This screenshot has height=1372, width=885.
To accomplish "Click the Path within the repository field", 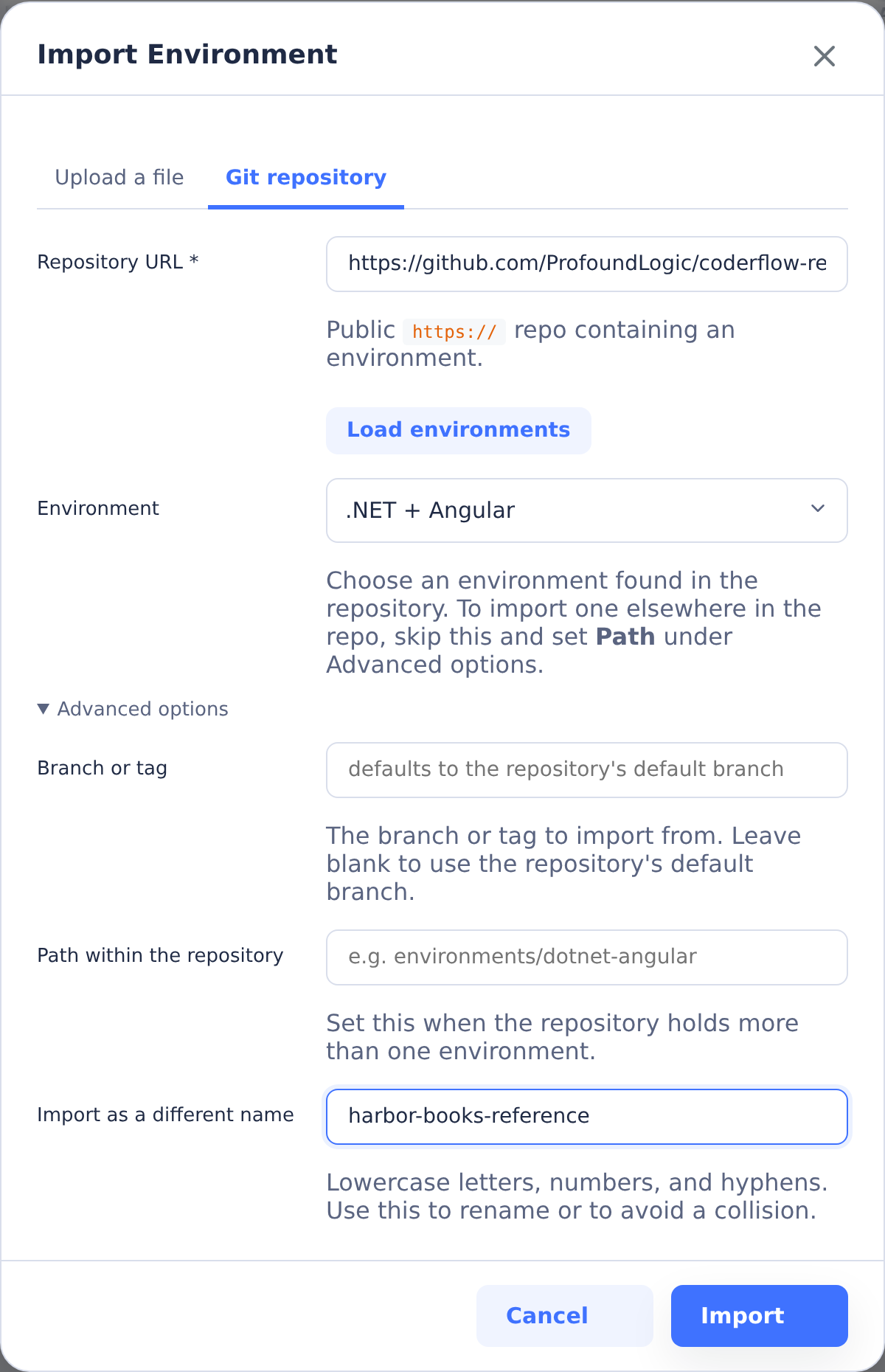I will pyautogui.click(x=587, y=957).
